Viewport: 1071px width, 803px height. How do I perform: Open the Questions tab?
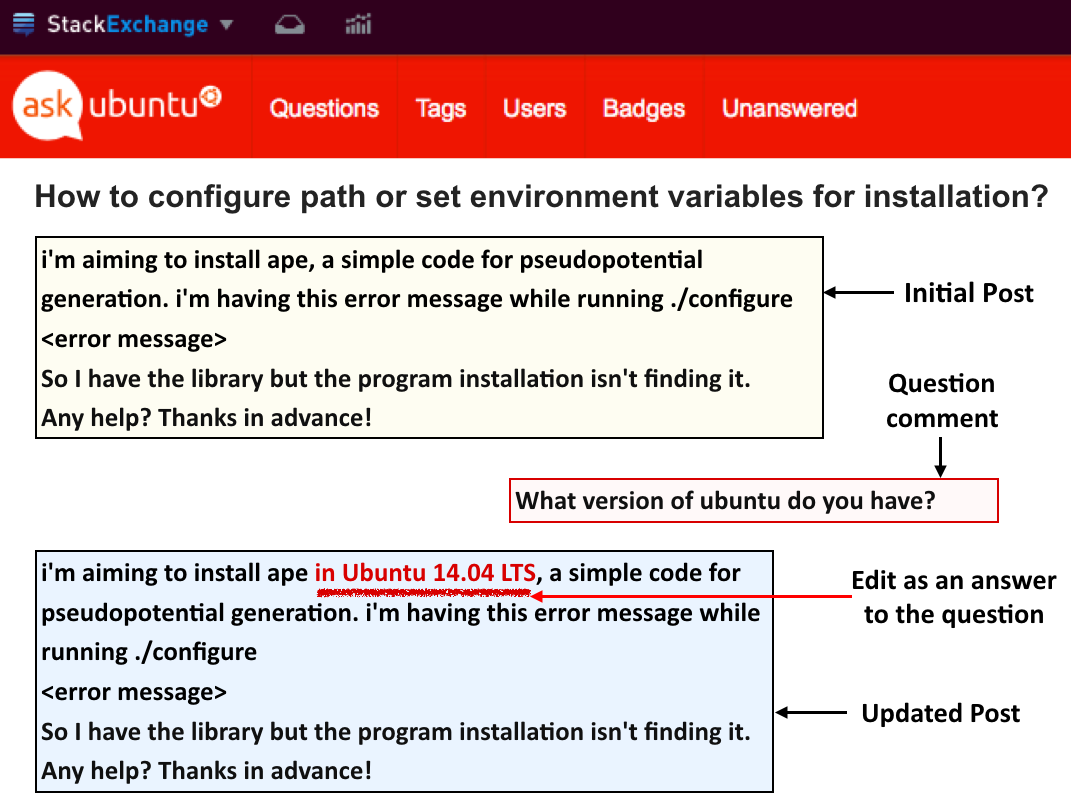coord(324,108)
